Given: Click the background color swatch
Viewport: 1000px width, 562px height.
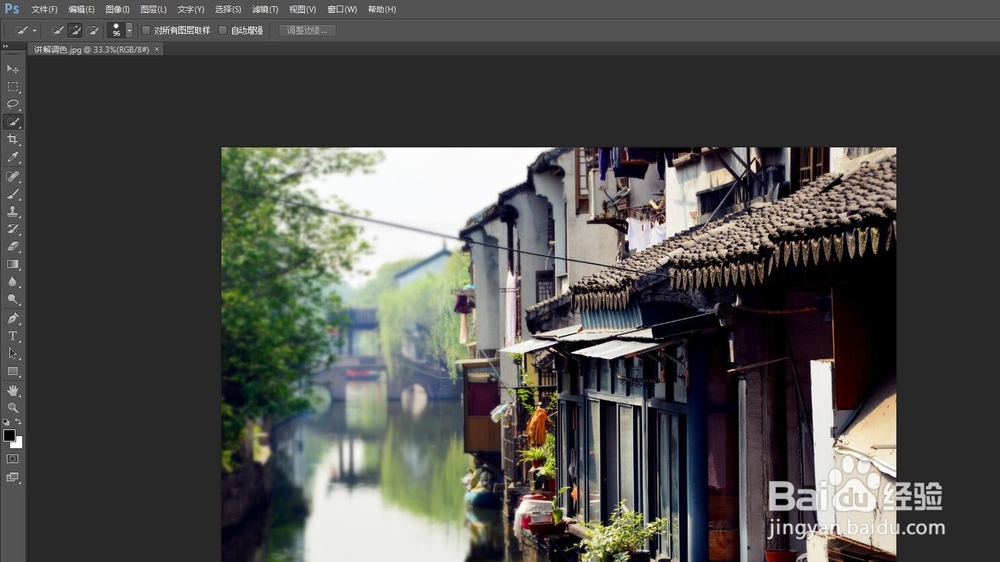Looking at the screenshot, I should point(18,443).
